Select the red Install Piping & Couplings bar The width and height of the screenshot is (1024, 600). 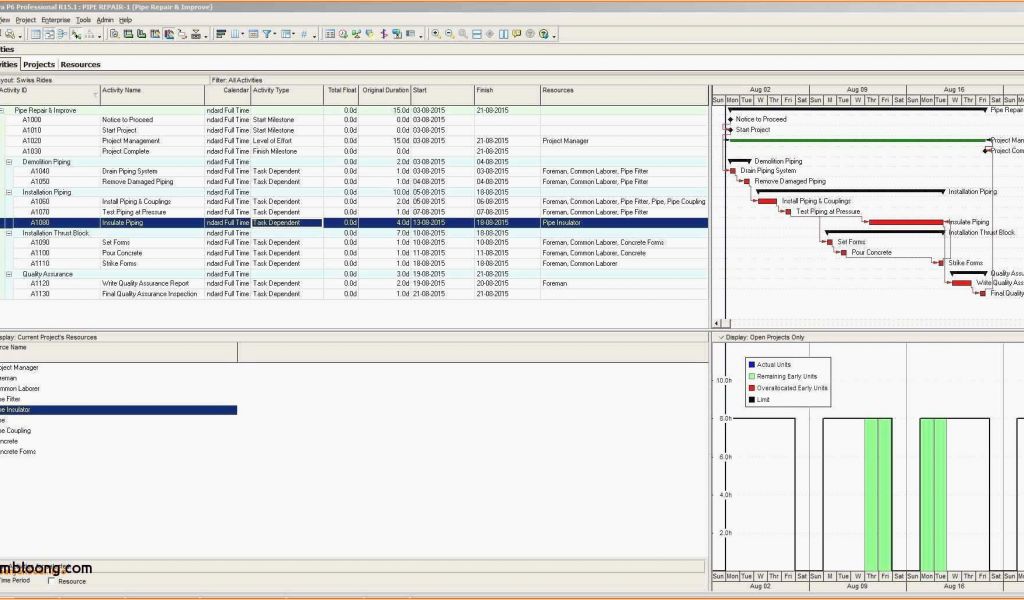click(x=767, y=201)
